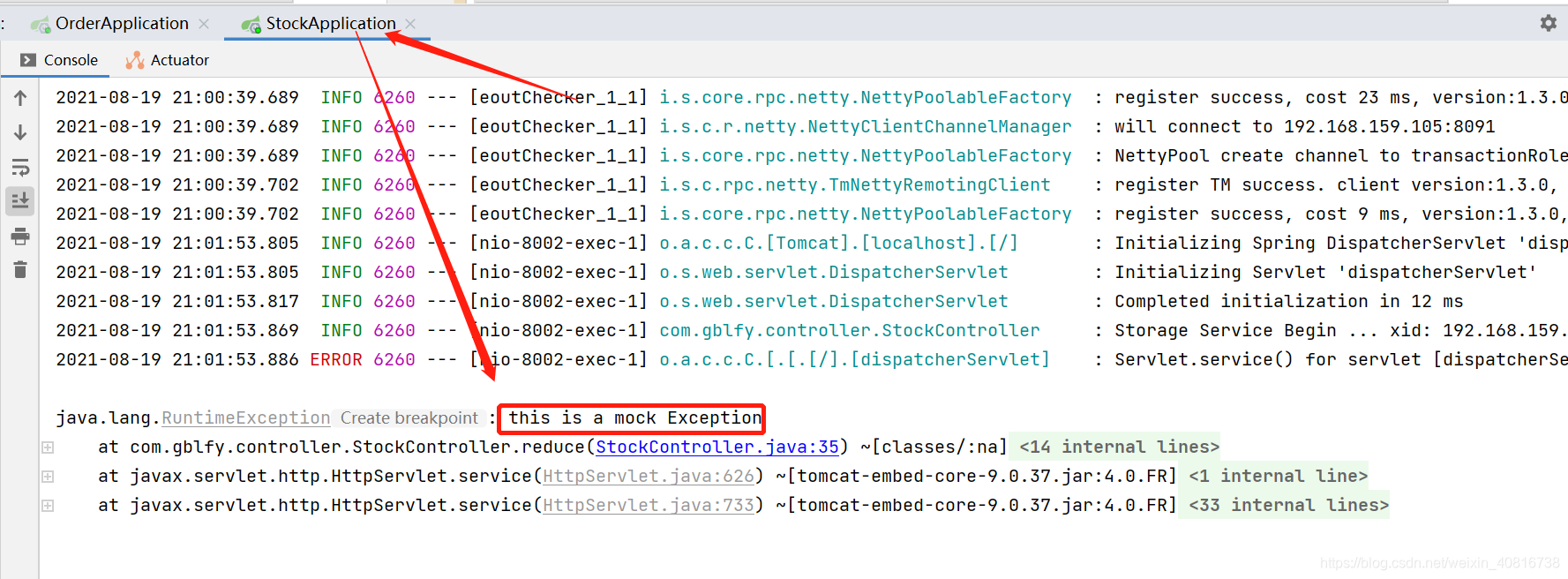Click the up the stack trace arrow
Viewport: 1568px width, 579px height.
20,98
